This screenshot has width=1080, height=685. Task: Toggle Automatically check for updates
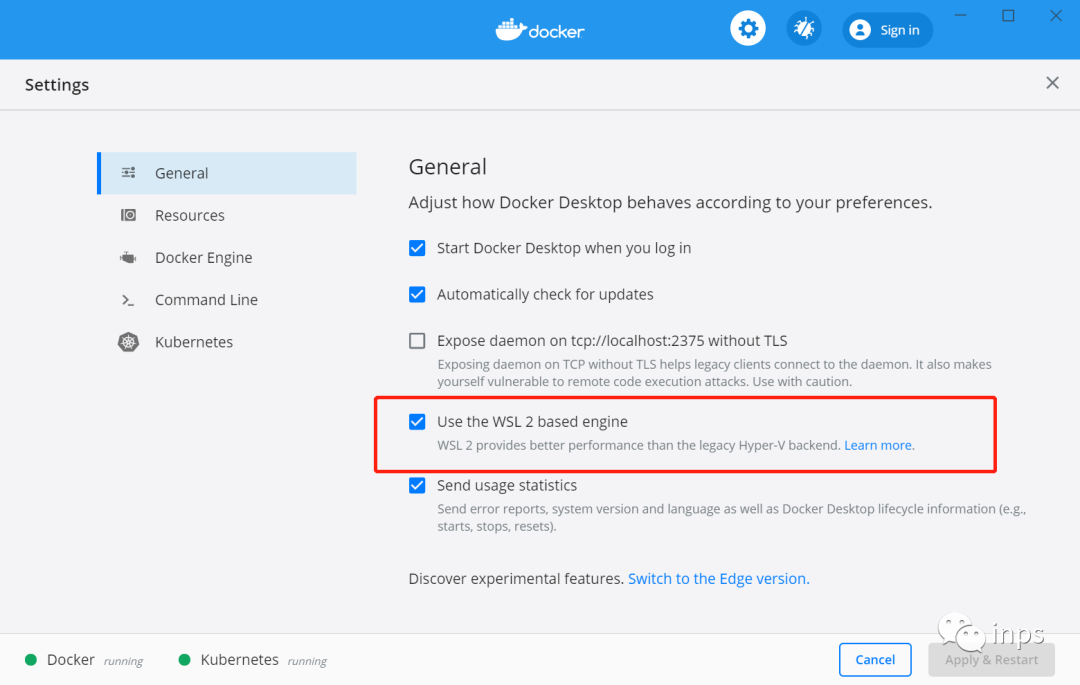pyautogui.click(x=417, y=295)
